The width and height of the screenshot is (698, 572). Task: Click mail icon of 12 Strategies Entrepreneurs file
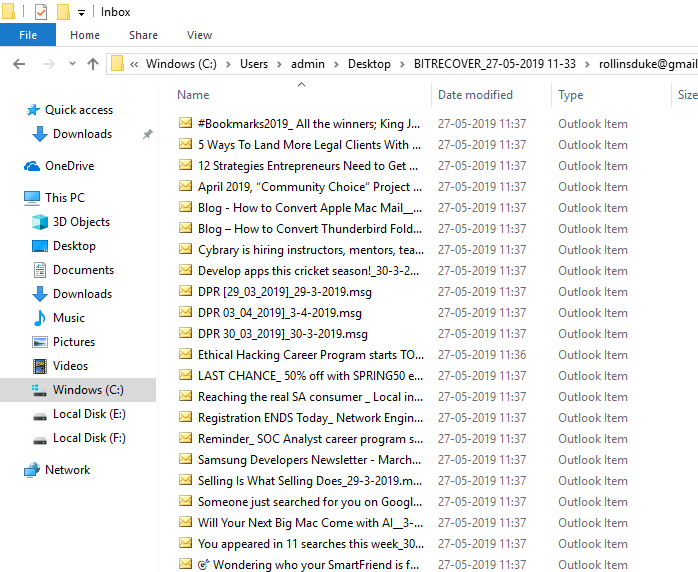186,164
